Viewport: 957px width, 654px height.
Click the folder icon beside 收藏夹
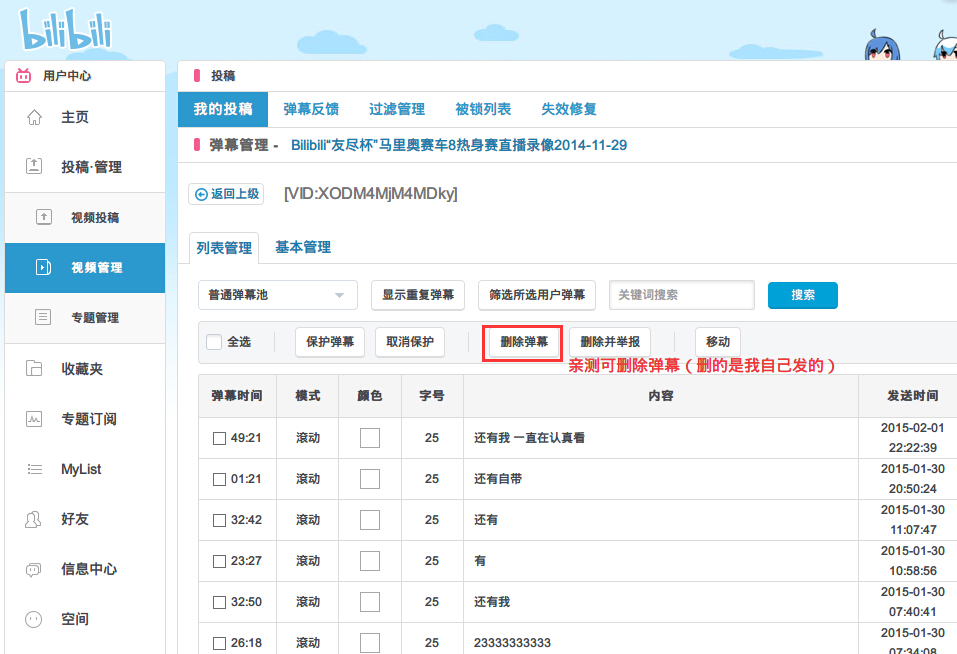[x=34, y=368]
